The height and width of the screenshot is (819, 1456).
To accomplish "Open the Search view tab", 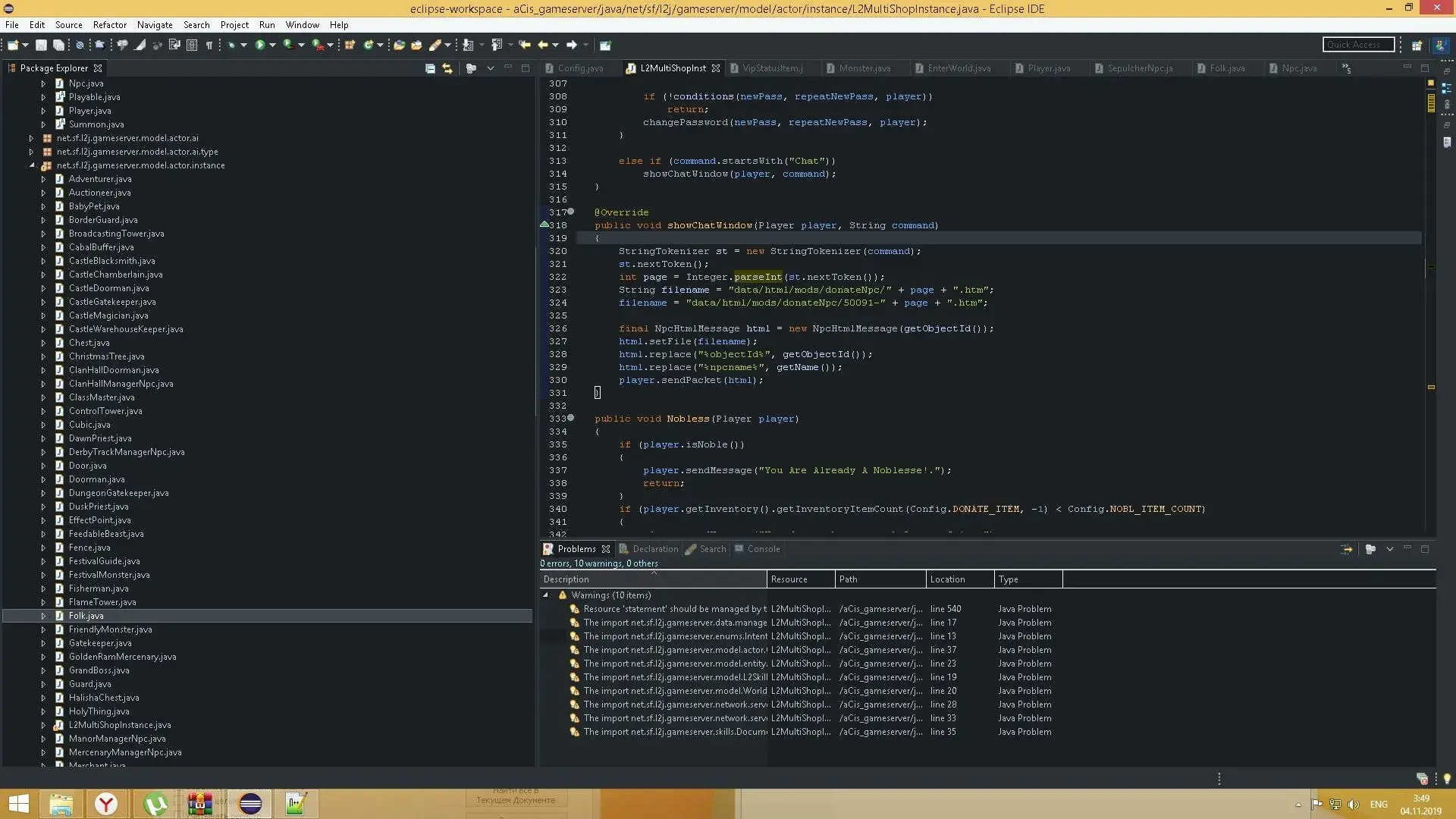I will coord(706,549).
